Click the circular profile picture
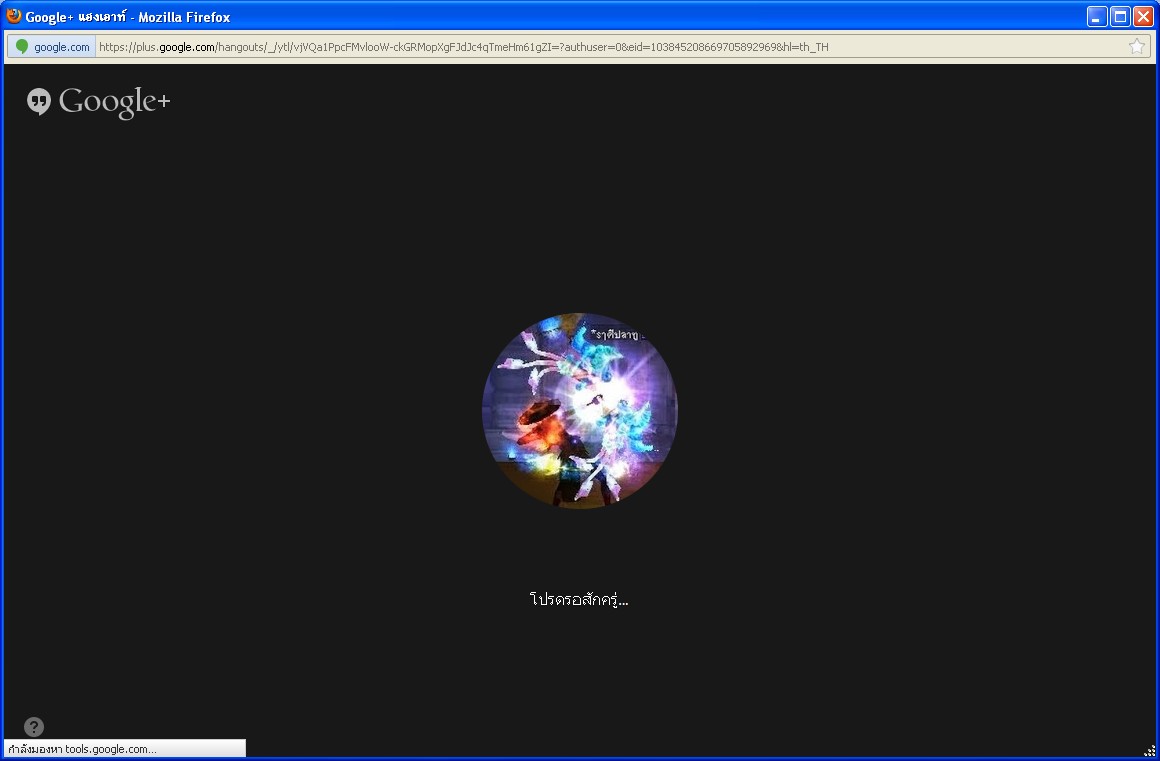Viewport: 1160px width, 761px height. (579, 410)
